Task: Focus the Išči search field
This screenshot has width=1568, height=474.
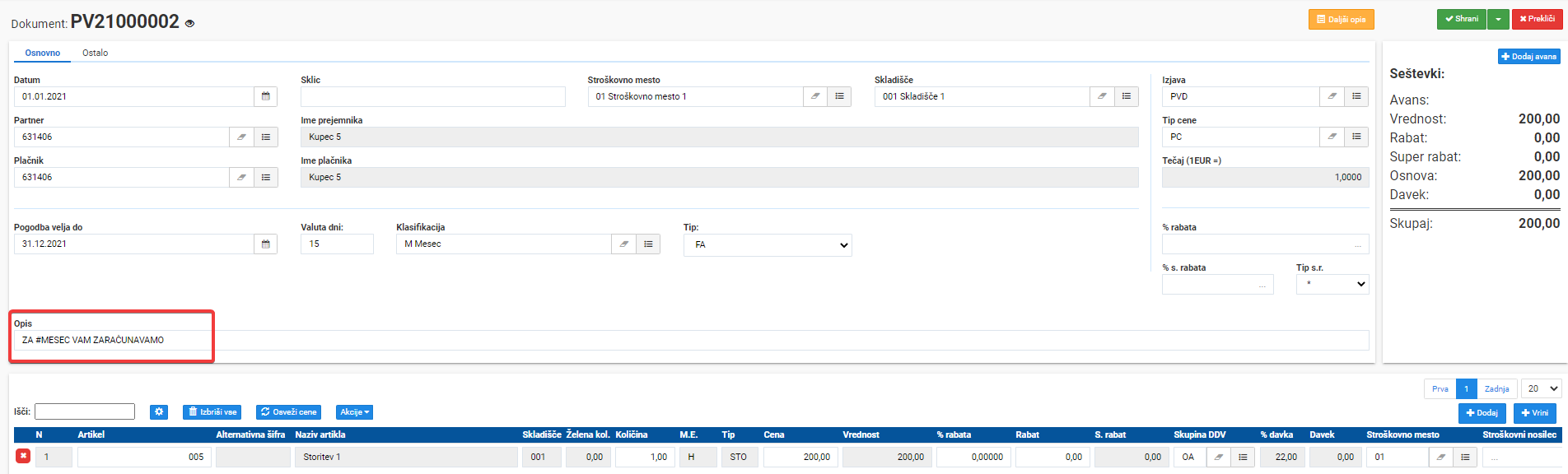Action: [85, 411]
